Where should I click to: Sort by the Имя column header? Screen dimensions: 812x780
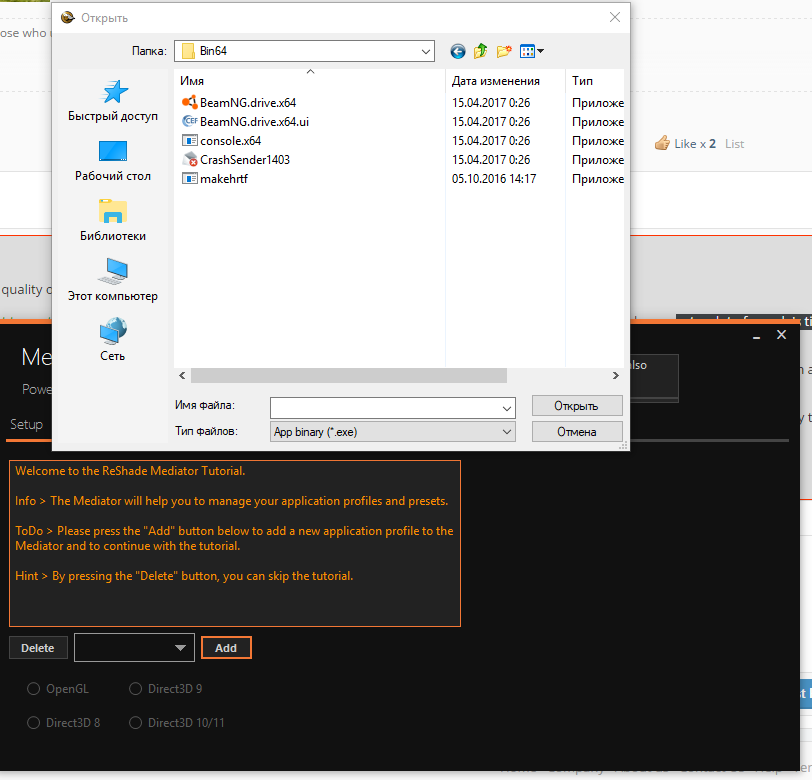click(x=192, y=81)
